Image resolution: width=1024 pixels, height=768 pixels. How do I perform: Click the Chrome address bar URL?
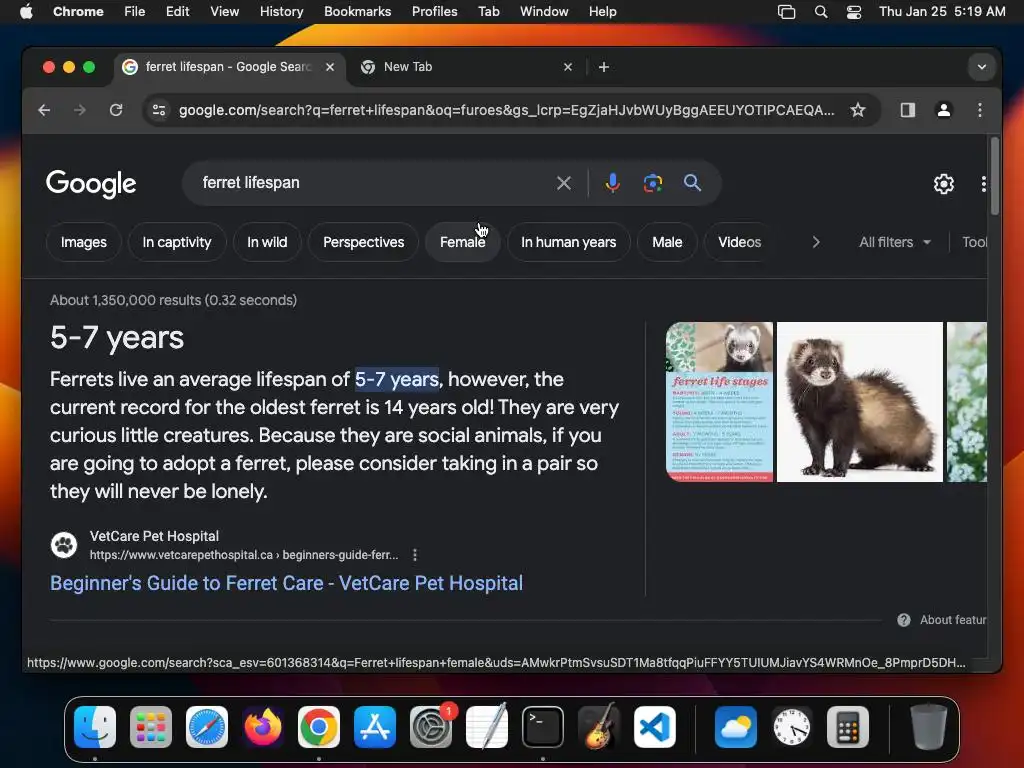(x=506, y=110)
